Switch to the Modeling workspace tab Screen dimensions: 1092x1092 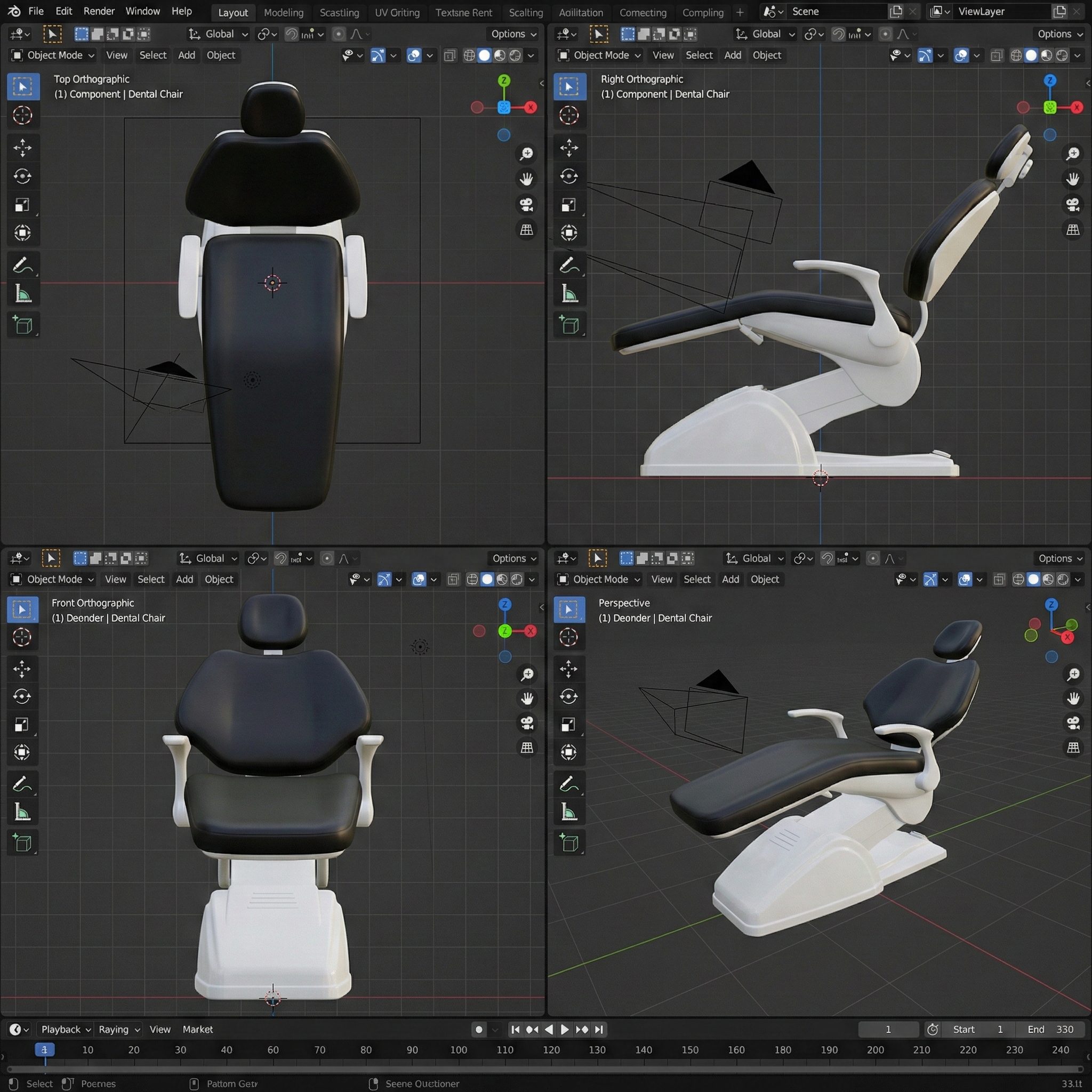(283, 12)
